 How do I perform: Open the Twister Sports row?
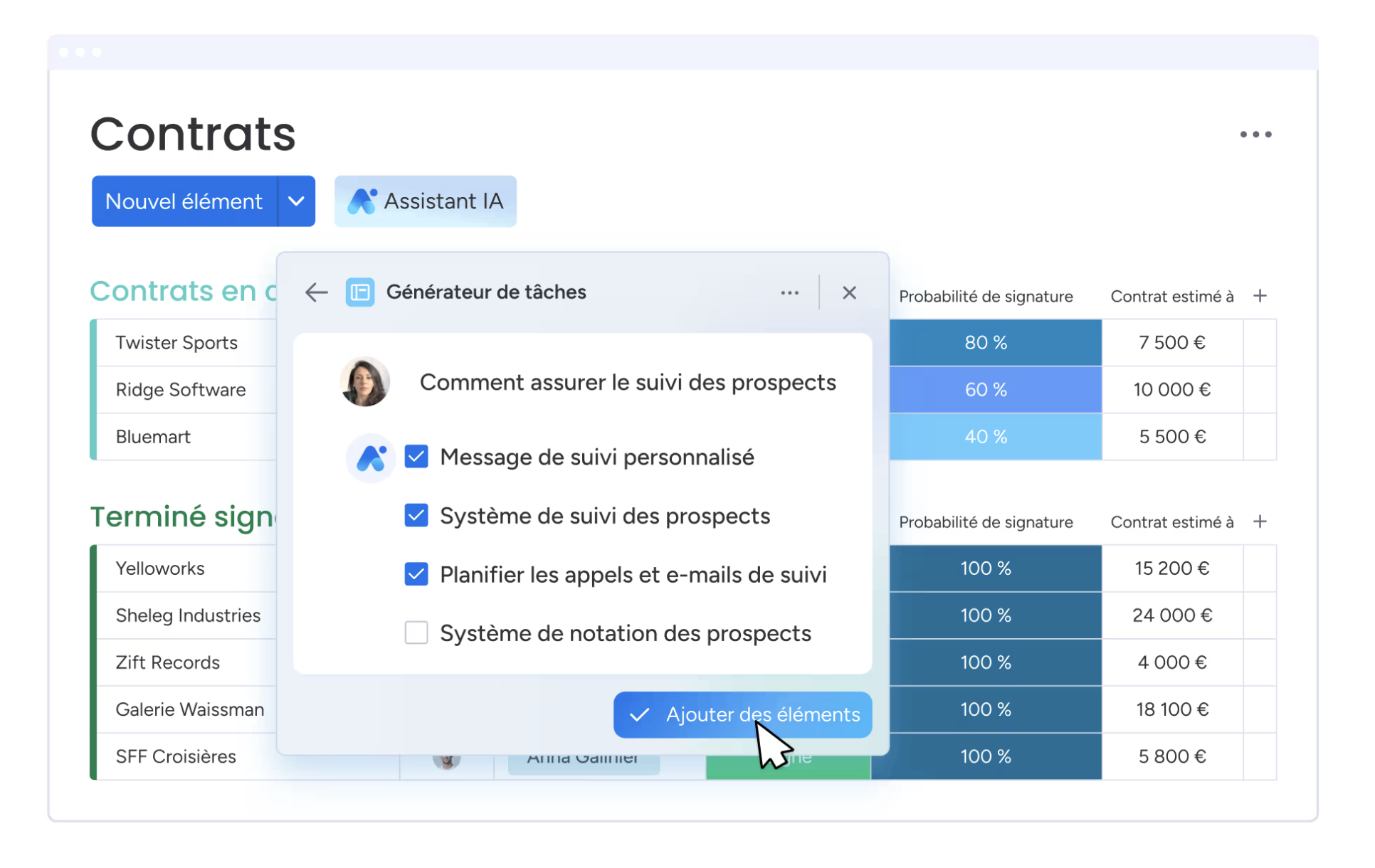[x=178, y=344]
